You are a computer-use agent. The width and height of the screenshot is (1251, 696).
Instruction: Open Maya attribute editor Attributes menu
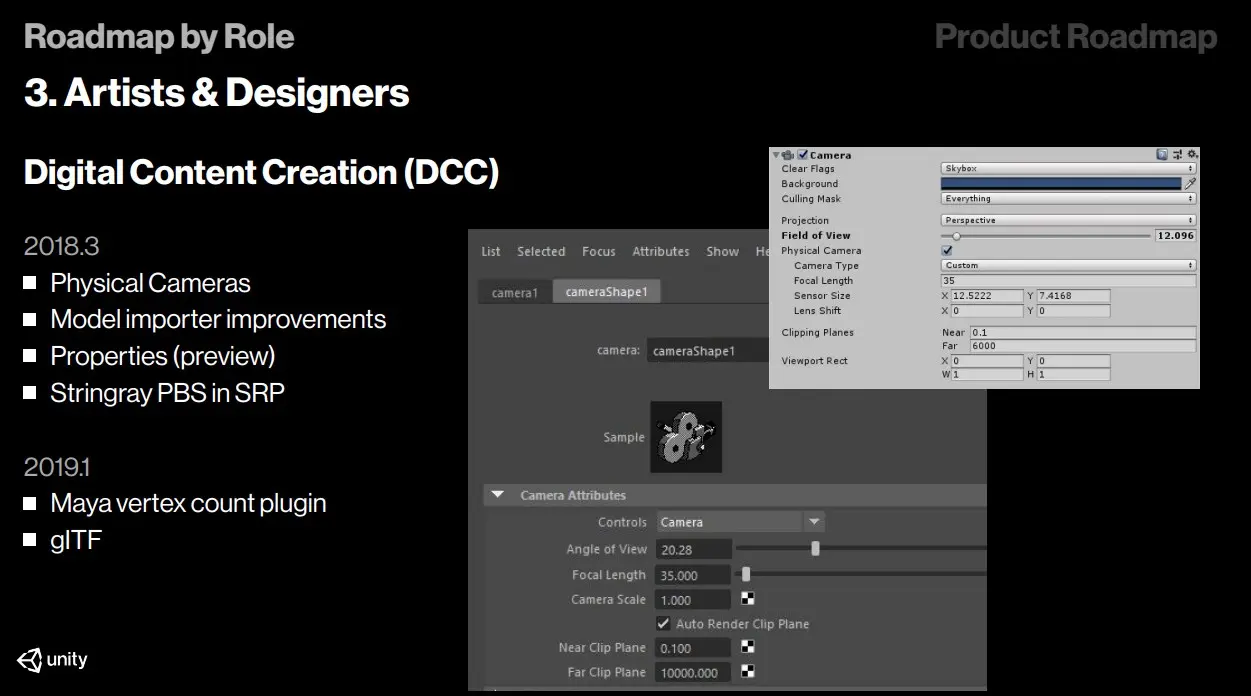point(661,251)
